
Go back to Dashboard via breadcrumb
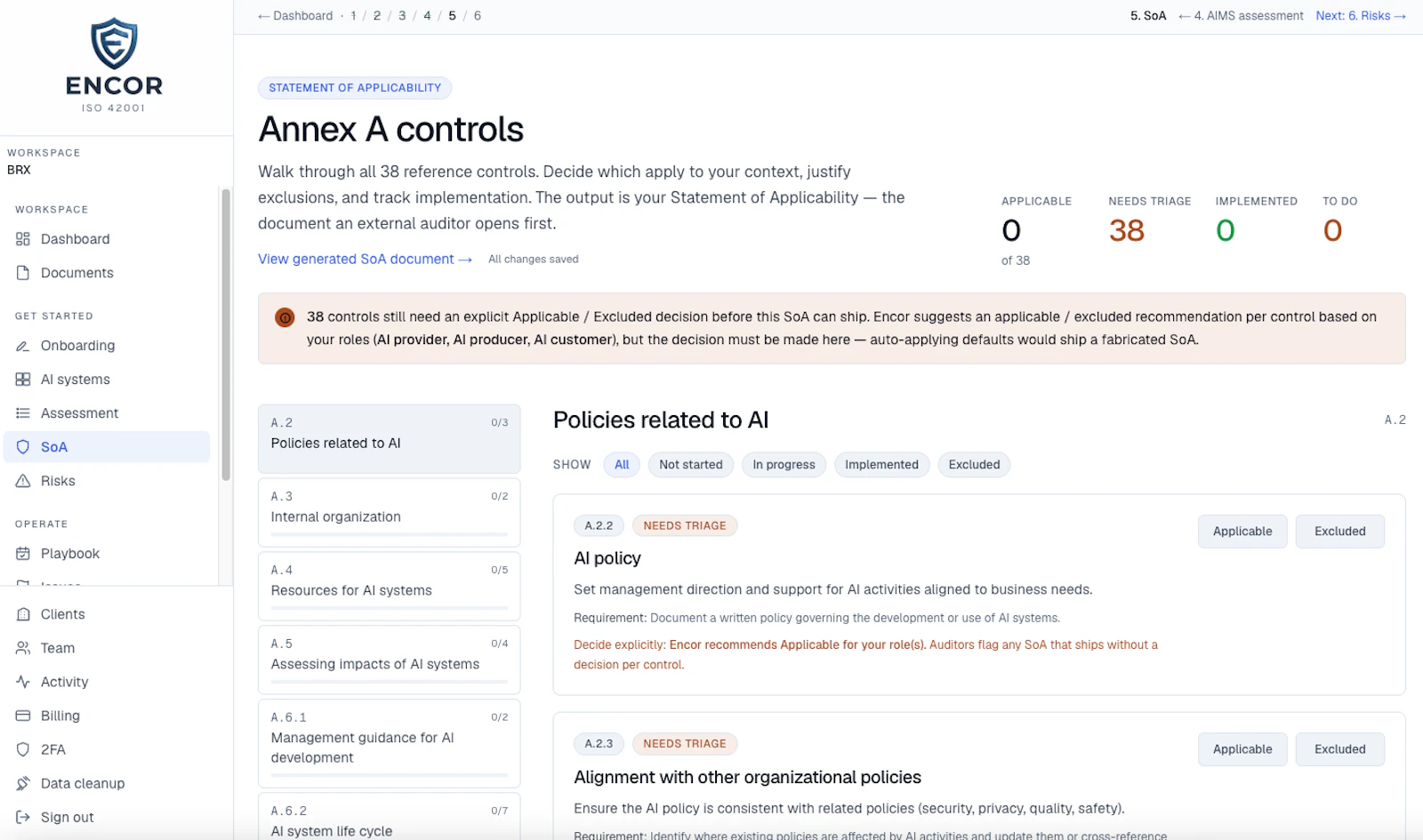click(295, 16)
